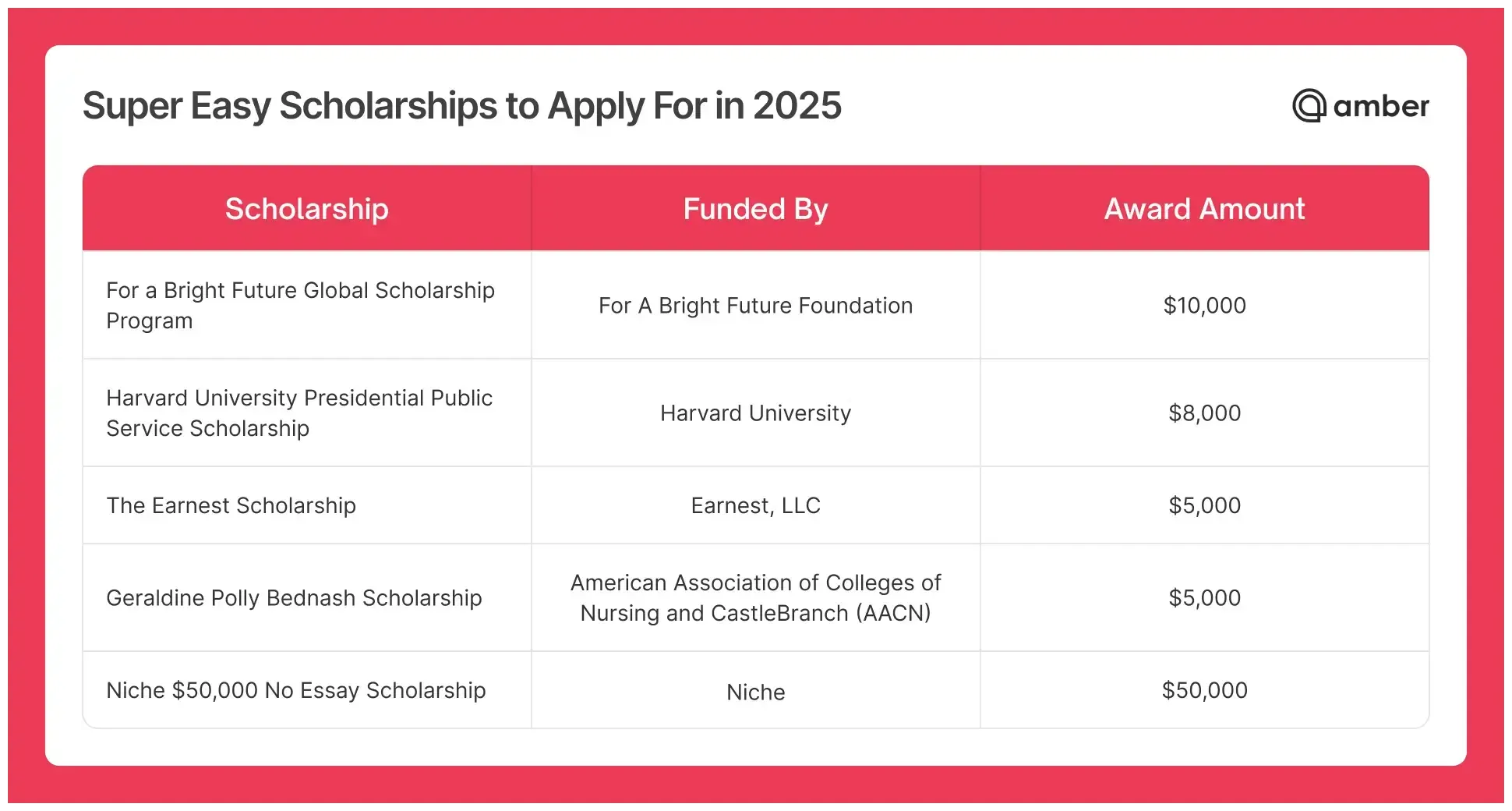Screen dimensions: 1512x811
Task: Click the Funded By column header
Action: (755, 209)
